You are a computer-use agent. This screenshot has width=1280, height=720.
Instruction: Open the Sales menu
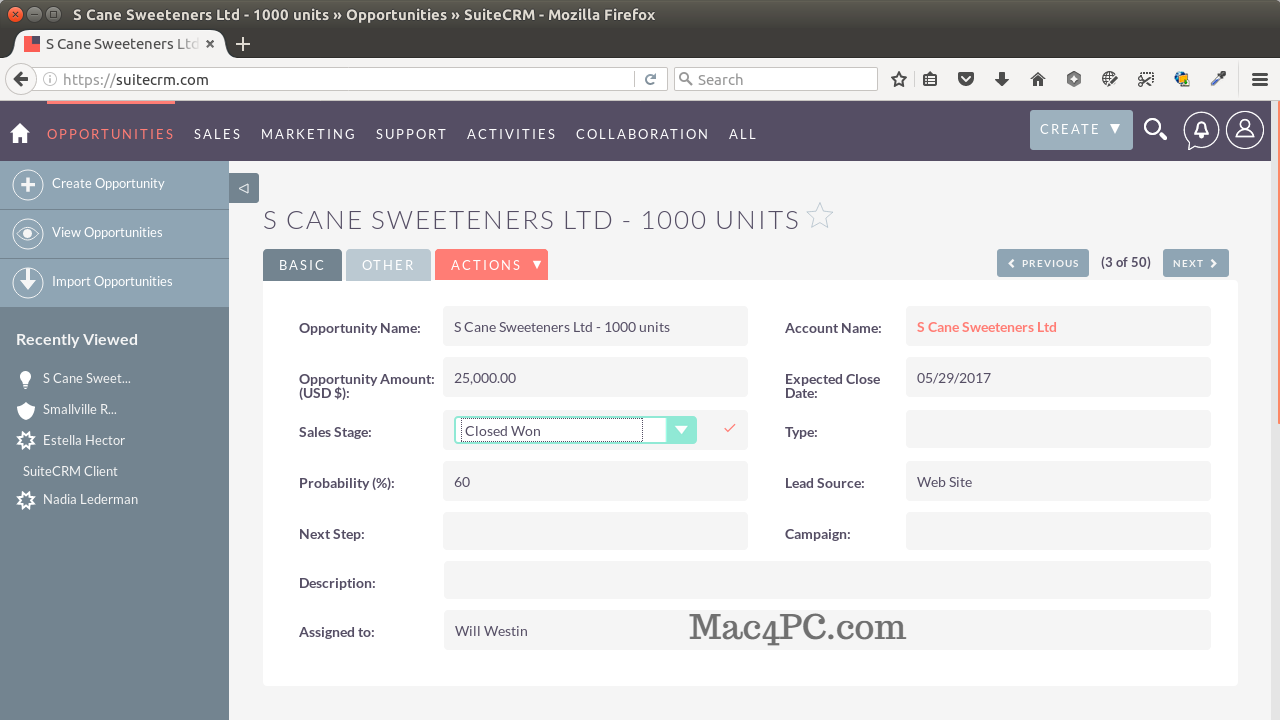[x=218, y=134]
